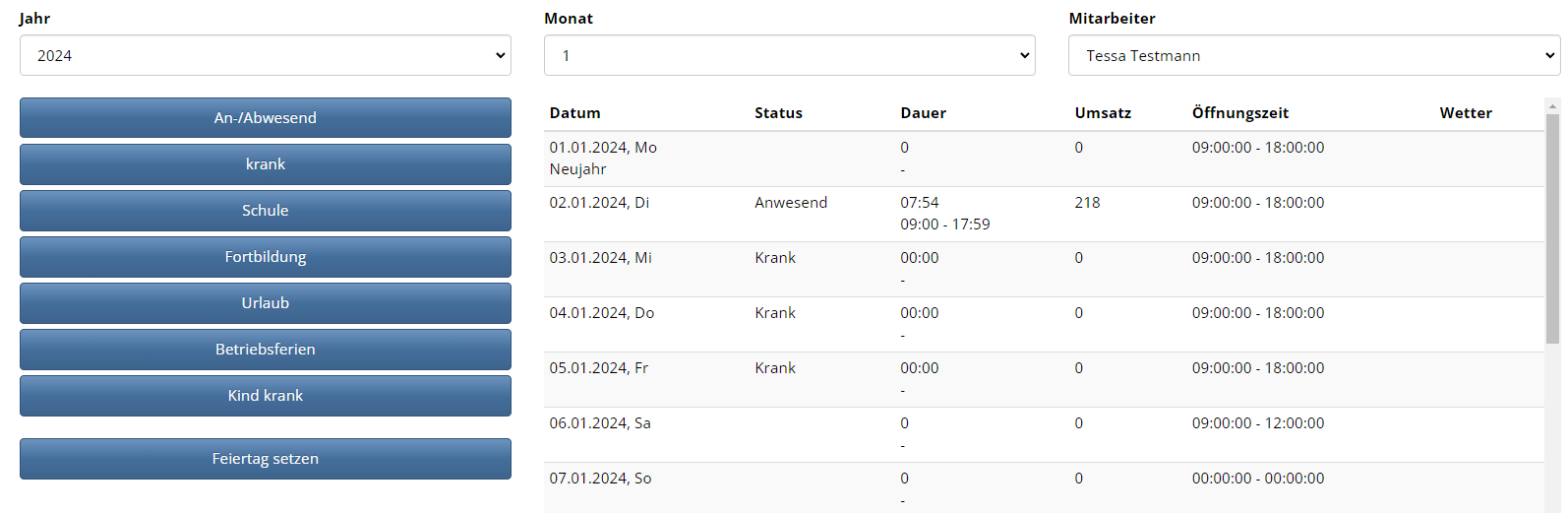1568x513 pixels.
Task: Expand the Mitarbeiter dropdown Tessa Testmann
Action: [1314, 55]
